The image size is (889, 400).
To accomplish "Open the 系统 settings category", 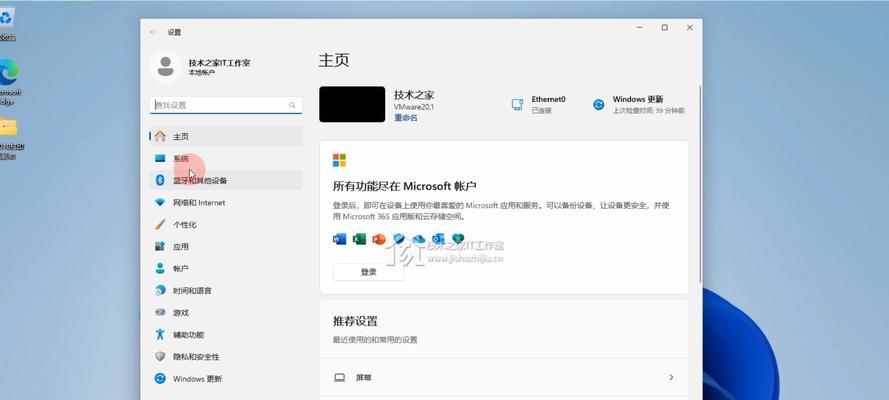I will 226,159.
